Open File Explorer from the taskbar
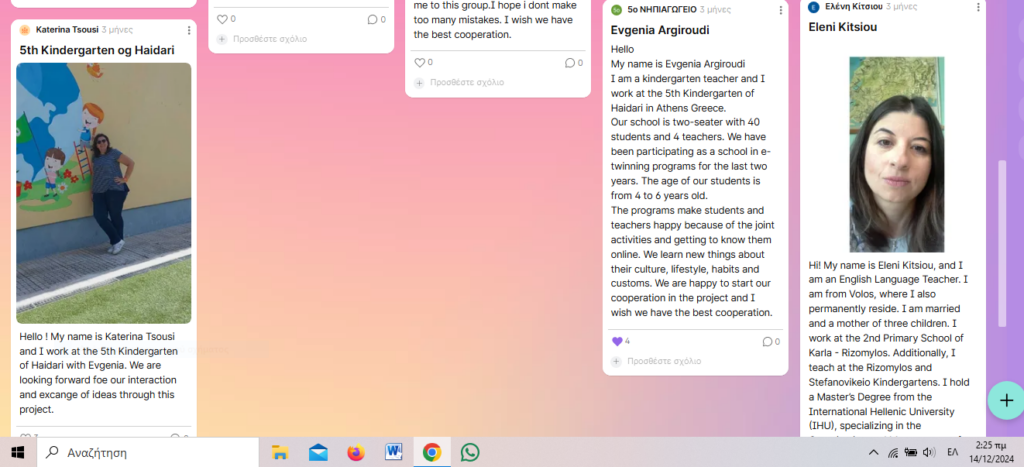The image size is (1024, 467). (280, 452)
